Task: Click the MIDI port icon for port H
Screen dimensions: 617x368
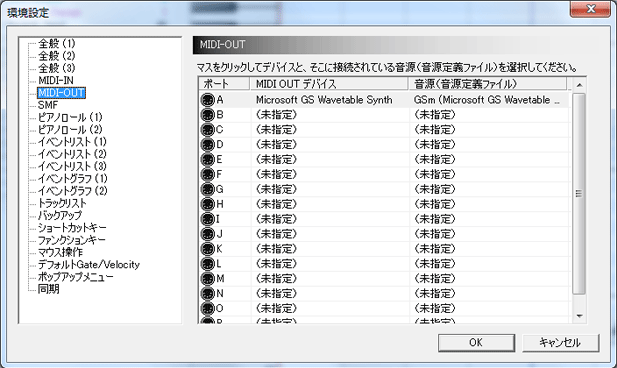Action: pyautogui.click(x=207, y=204)
